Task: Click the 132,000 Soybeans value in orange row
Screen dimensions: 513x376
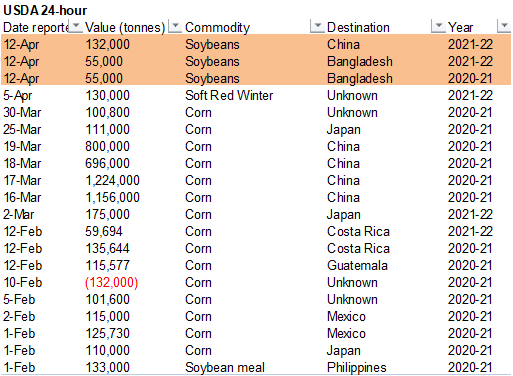Action: 108,45
